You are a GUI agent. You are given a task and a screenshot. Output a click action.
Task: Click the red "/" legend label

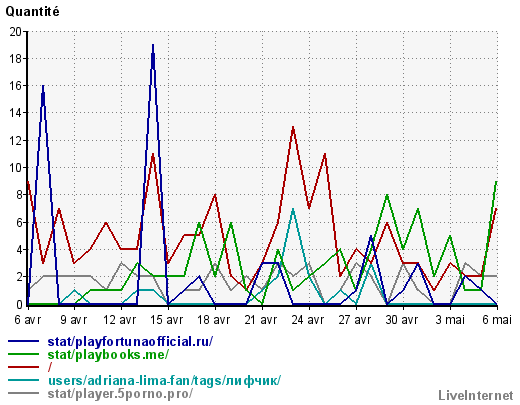50,367
